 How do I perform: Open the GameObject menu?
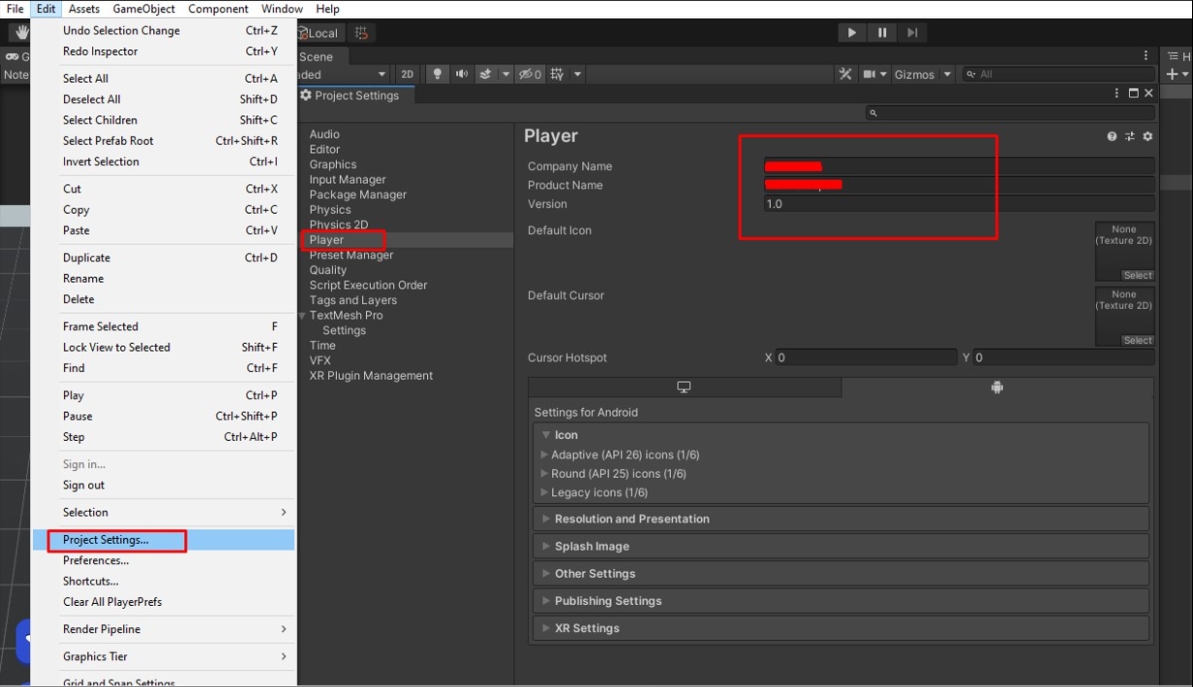click(143, 9)
